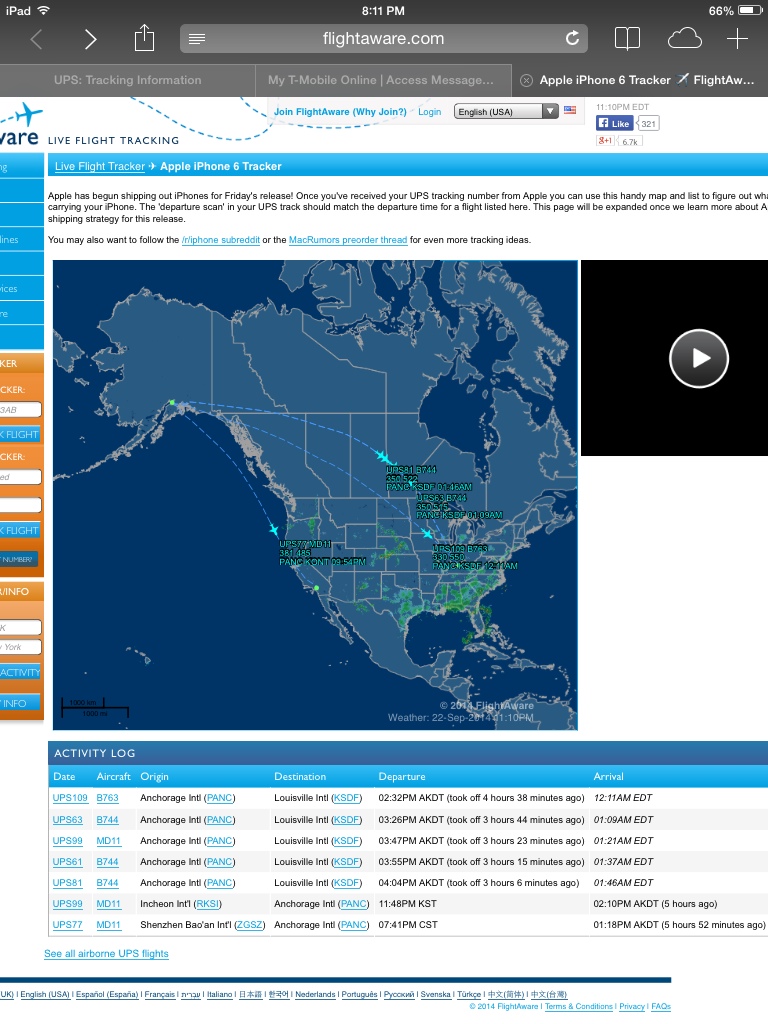Click the Facebook Like button
The height and width of the screenshot is (1024, 768).
[x=614, y=123]
